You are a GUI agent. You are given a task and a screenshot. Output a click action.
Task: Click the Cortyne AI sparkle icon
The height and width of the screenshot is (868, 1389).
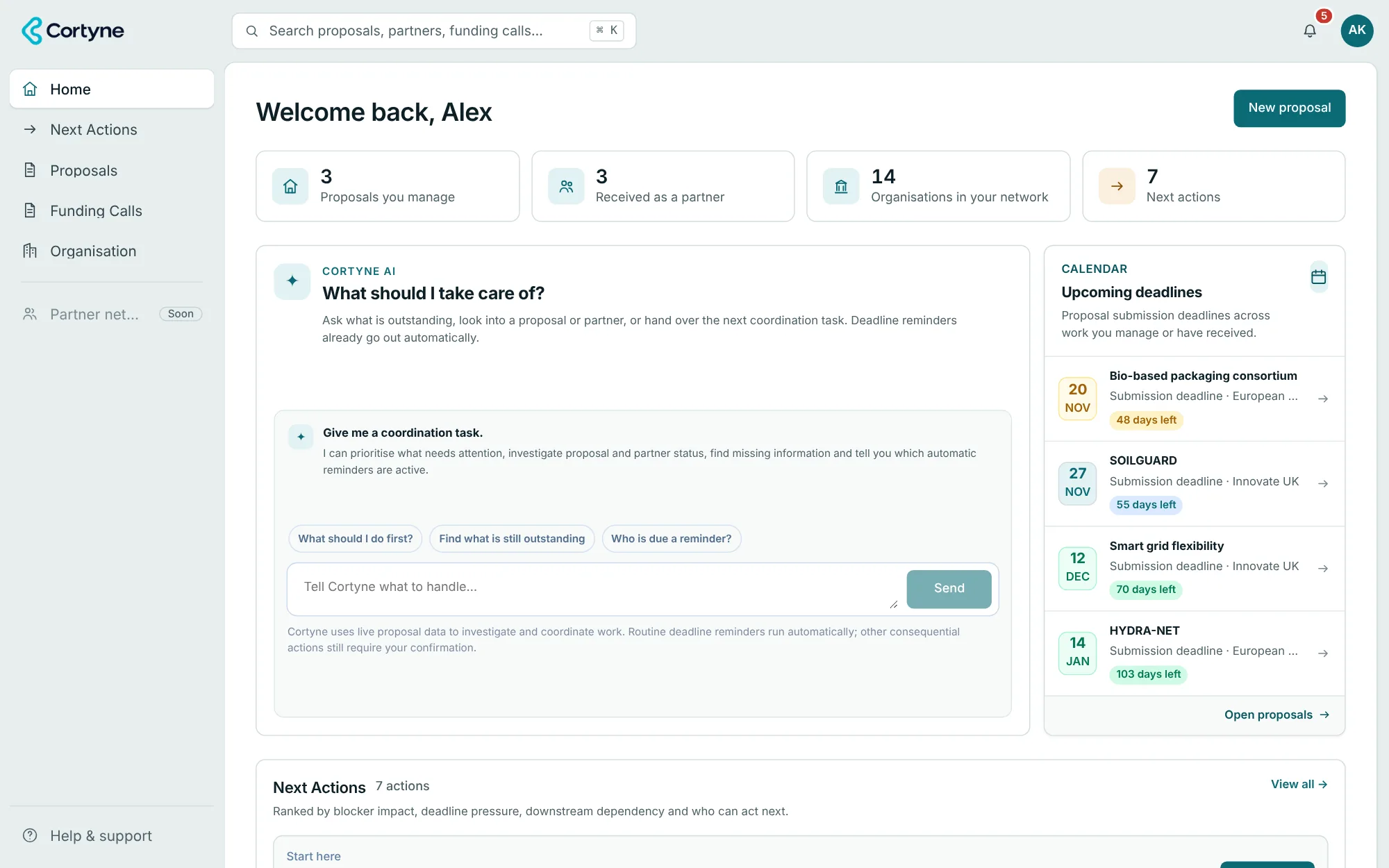pyautogui.click(x=292, y=281)
